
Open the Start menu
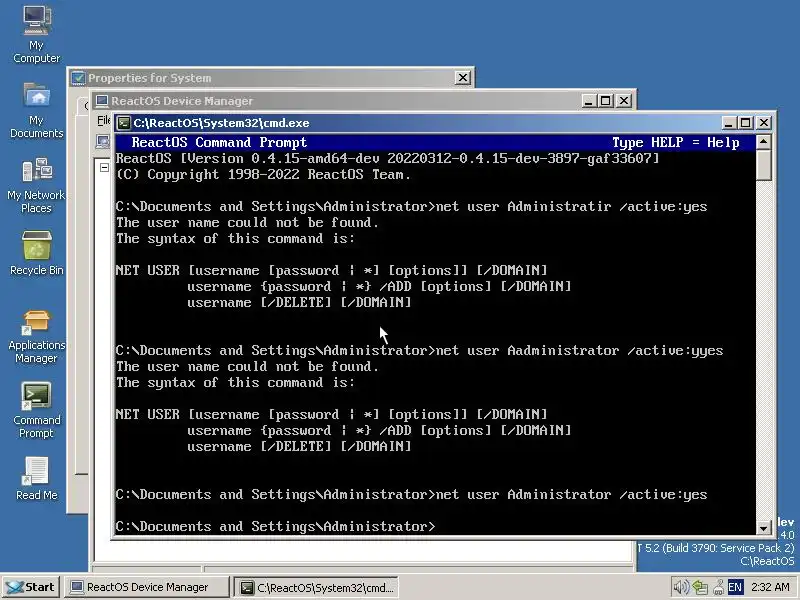(31, 587)
